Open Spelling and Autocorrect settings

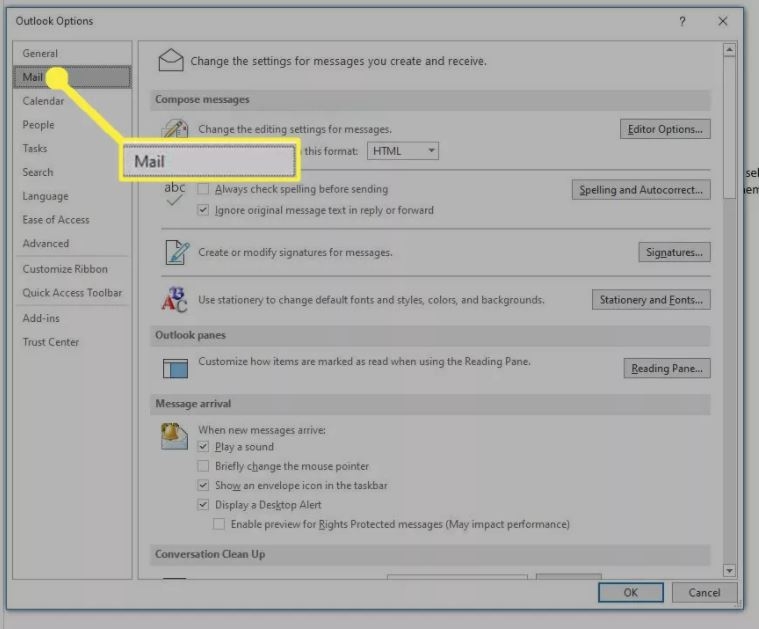[x=641, y=190]
